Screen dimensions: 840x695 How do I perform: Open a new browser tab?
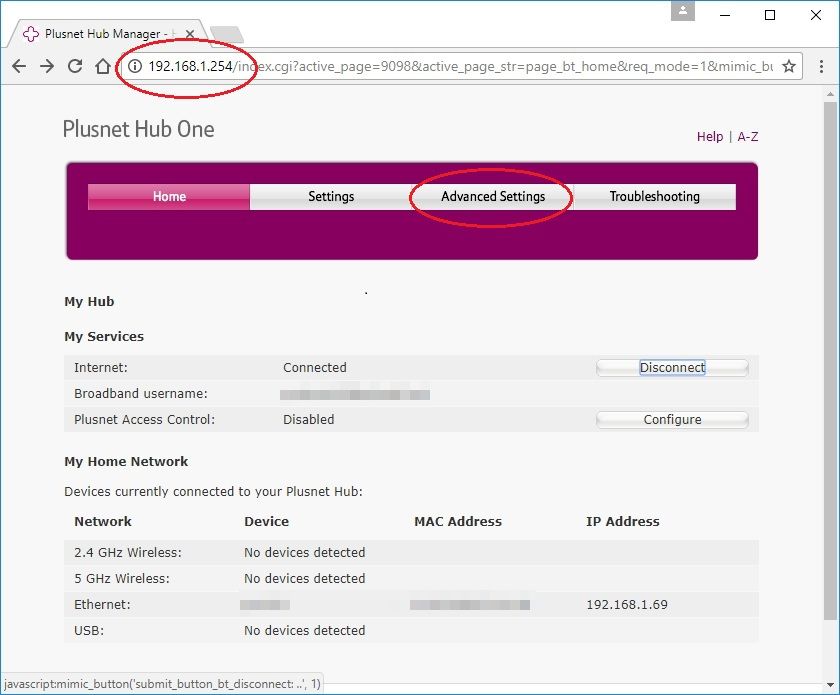227,35
